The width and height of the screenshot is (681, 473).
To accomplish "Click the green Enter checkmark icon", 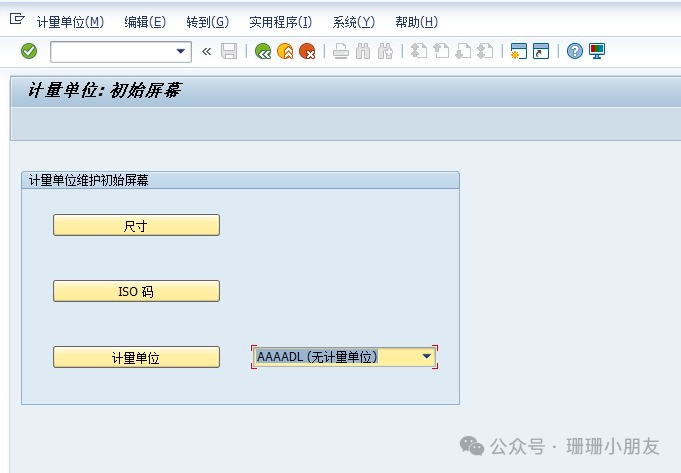I will click(x=29, y=51).
